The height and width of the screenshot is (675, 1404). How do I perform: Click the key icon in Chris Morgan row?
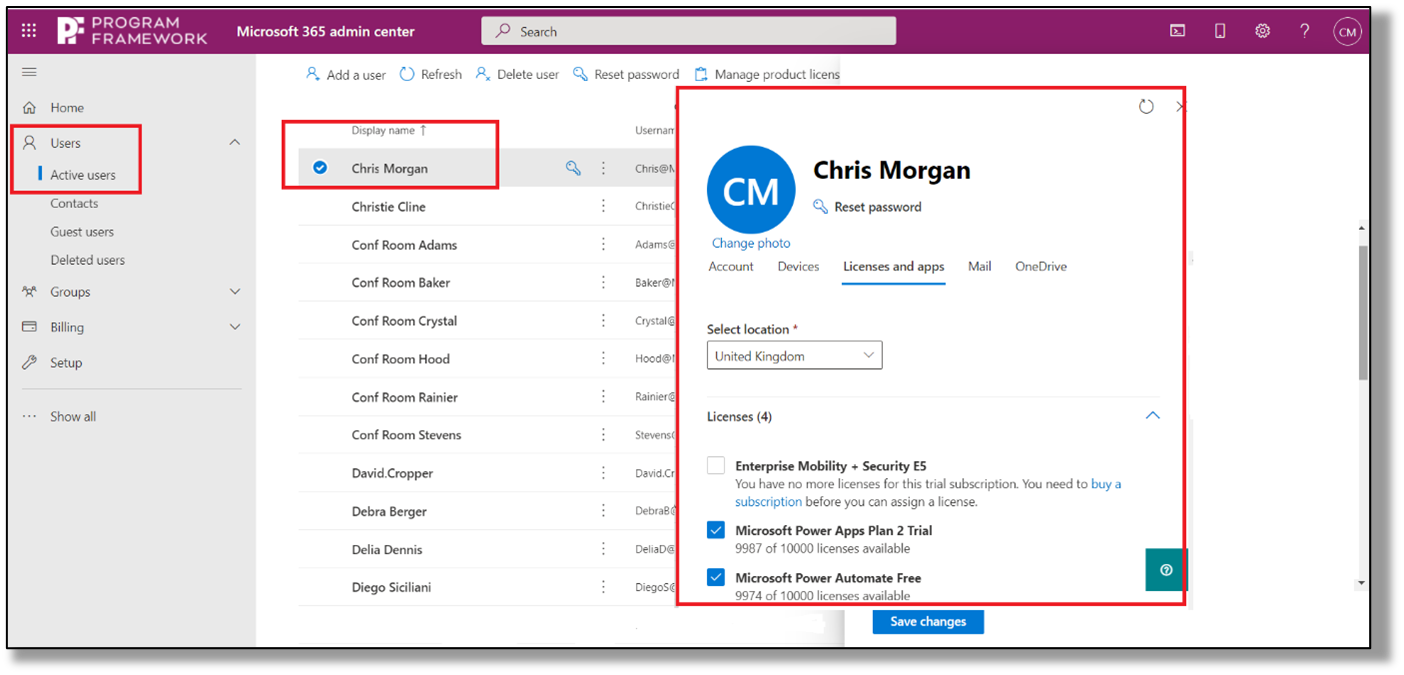pos(573,168)
